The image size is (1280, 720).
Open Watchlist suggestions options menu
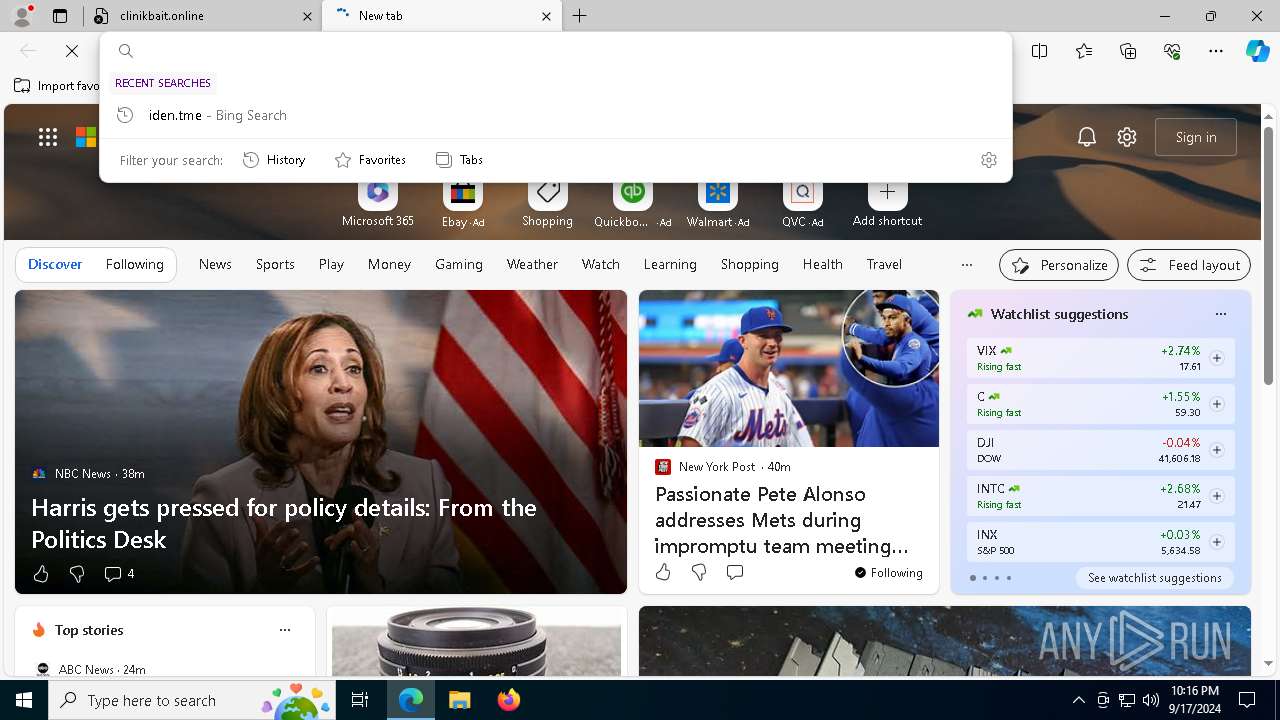(1220, 314)
